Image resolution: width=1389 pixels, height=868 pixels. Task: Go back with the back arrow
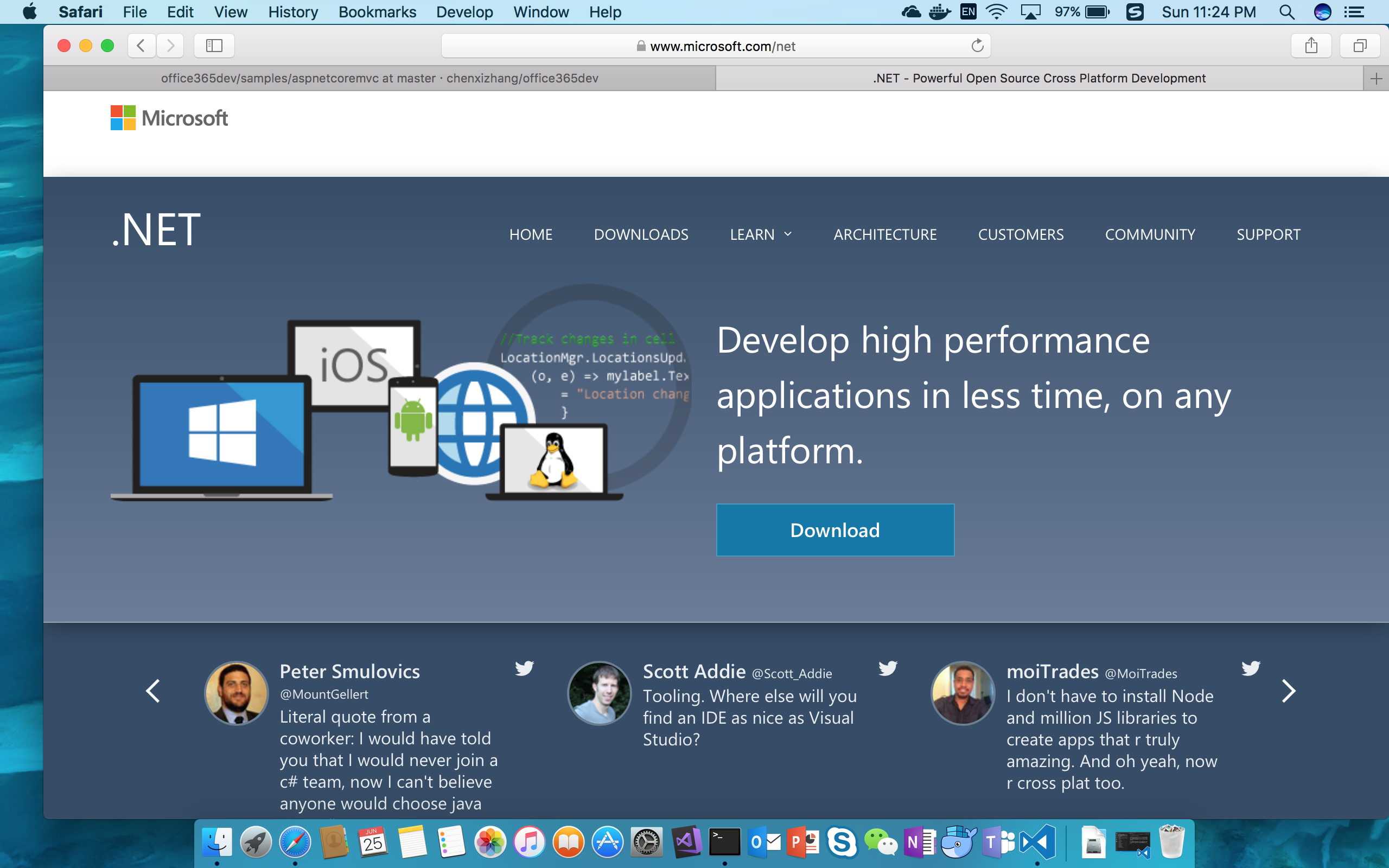[141, 46]
